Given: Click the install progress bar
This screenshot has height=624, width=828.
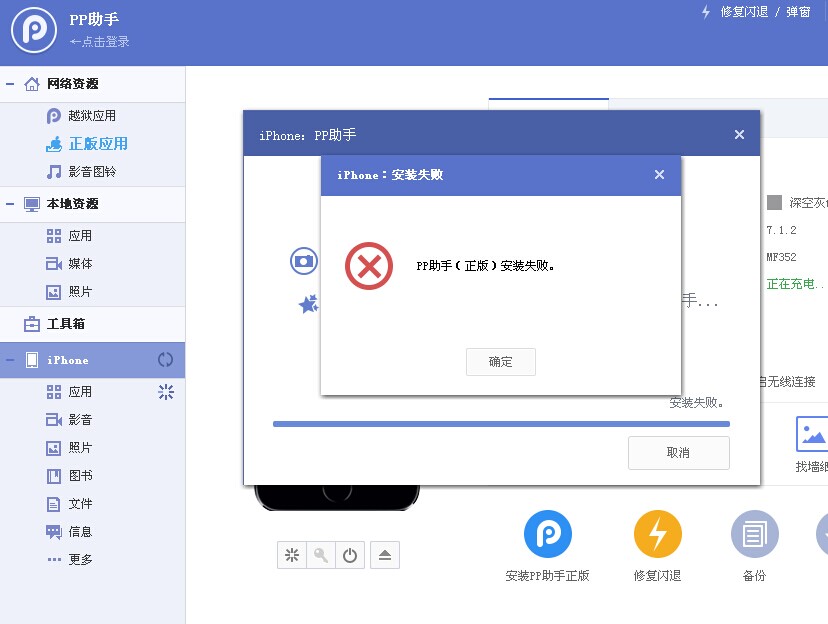Looking at the screenshot, I should (x=501, y=424).
